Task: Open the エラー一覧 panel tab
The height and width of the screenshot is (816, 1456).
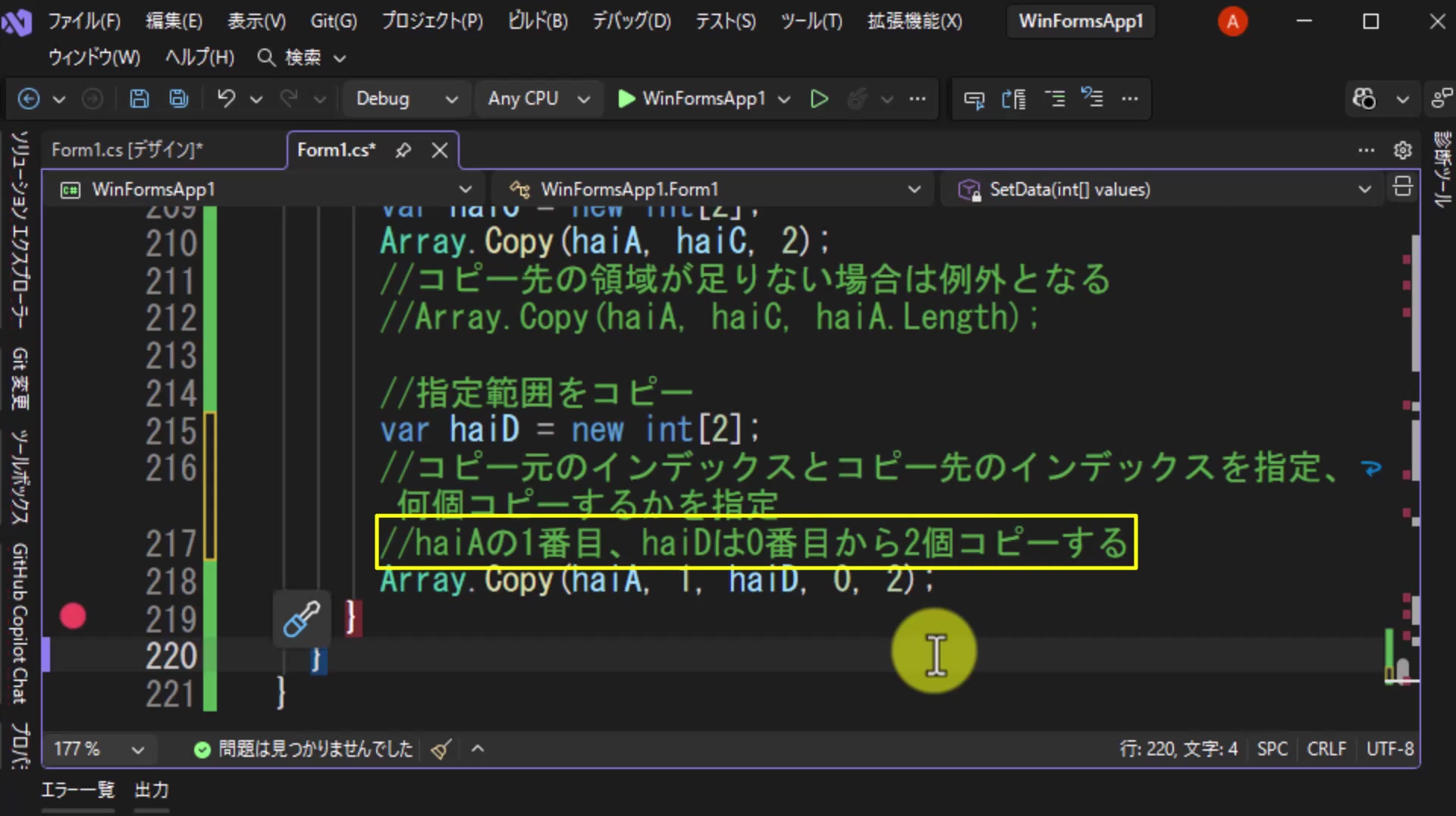Action: click(x=77, y=790)
